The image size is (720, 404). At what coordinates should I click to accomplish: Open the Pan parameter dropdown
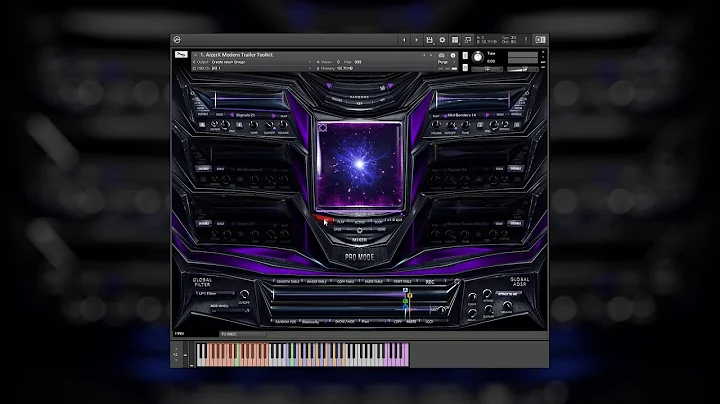(374, 322)
